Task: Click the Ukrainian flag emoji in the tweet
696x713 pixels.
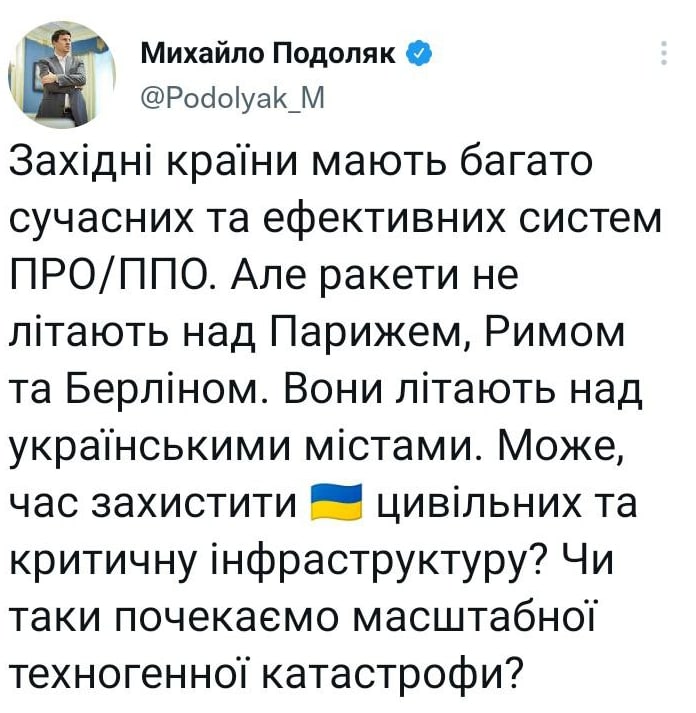Action: pyautogui.click(x=335, y=502)
